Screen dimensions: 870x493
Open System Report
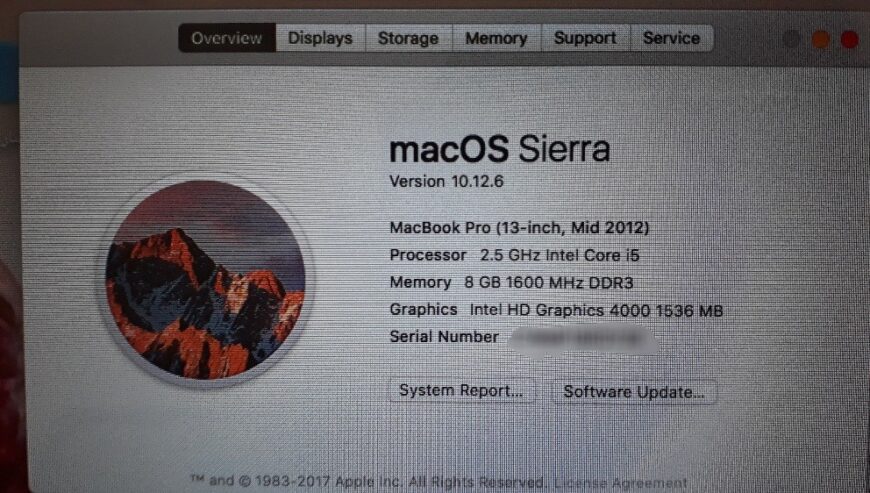coord(461,391)
